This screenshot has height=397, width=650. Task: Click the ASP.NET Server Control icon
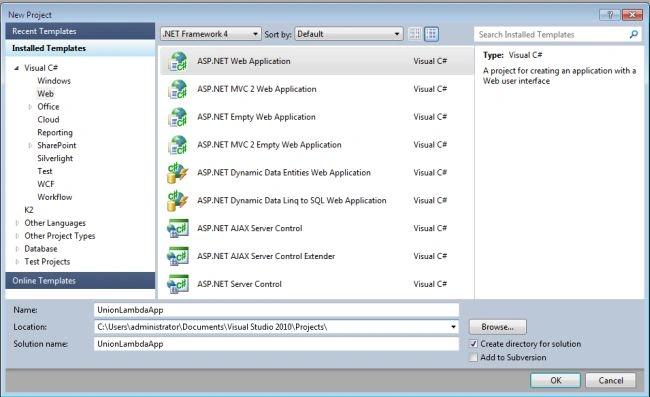(178, 284)
